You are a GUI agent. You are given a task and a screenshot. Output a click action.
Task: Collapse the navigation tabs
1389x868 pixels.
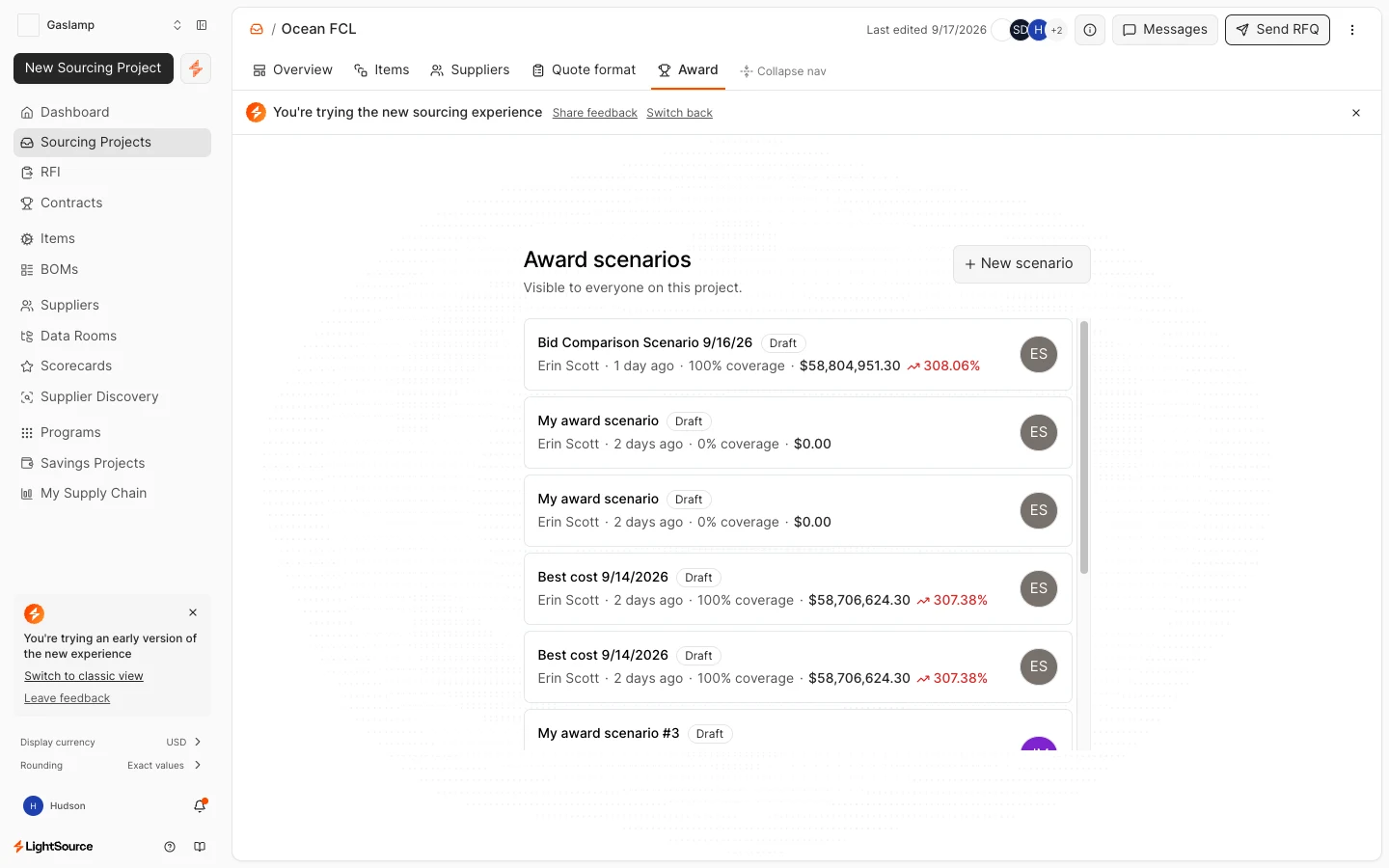tap(783, 71)
